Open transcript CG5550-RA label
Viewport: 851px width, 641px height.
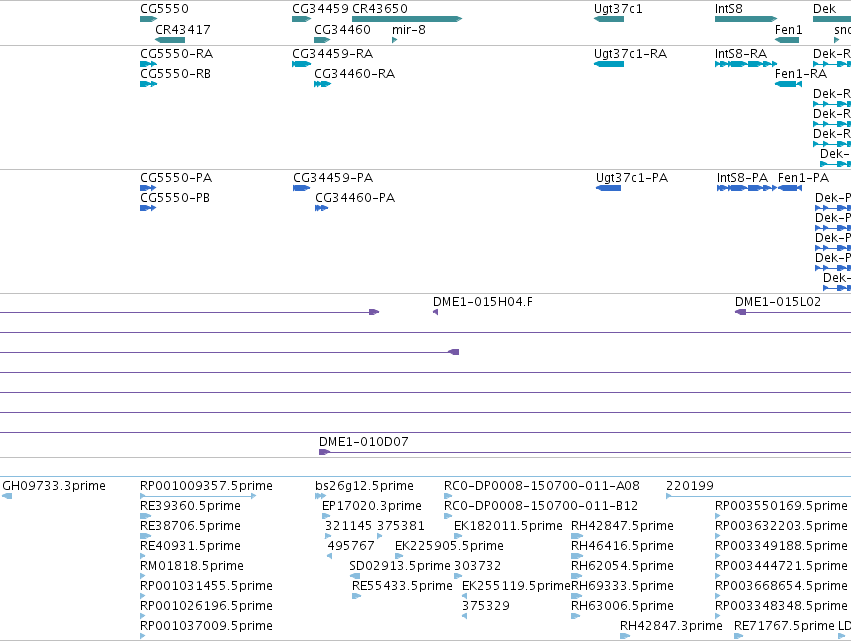[x=176, y=54]
